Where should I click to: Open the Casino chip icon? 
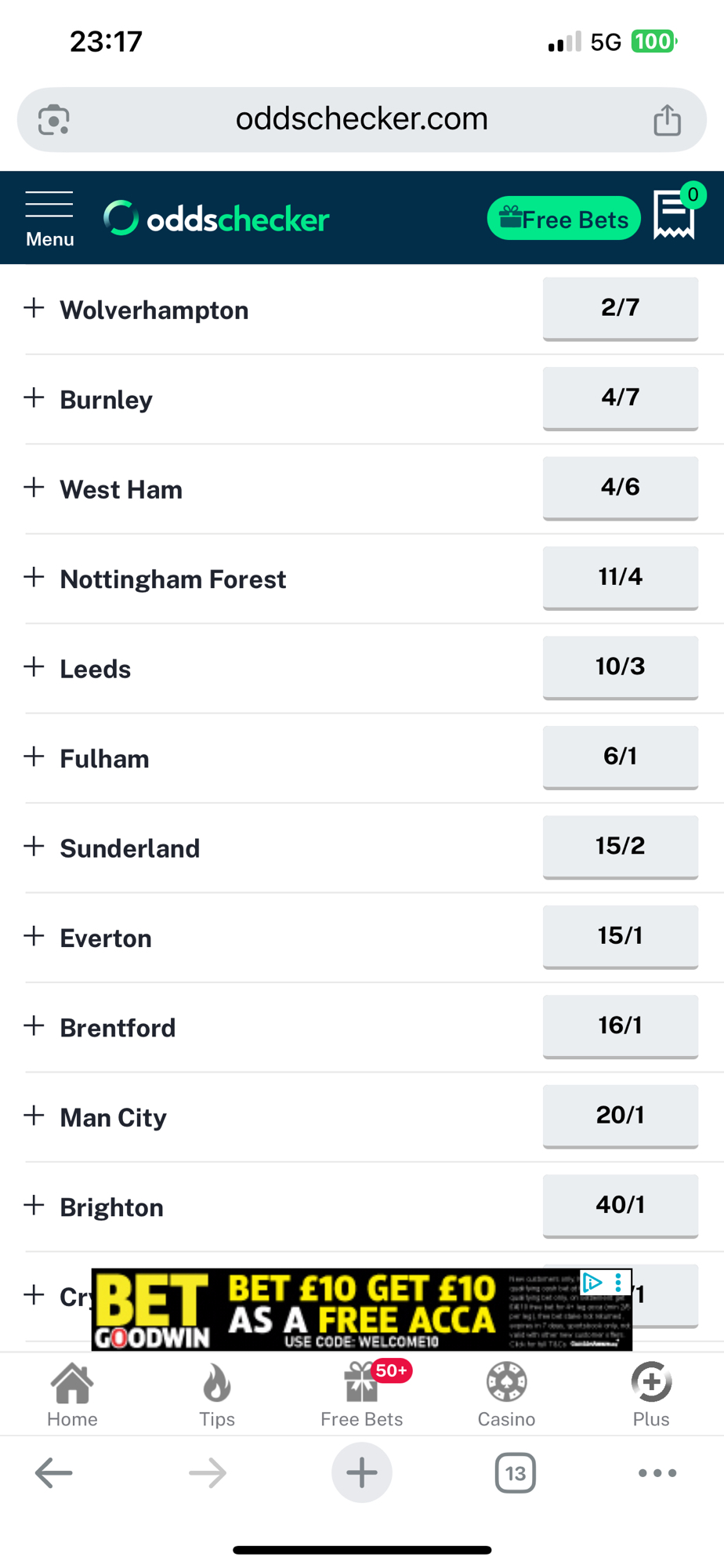point(506,1395)
